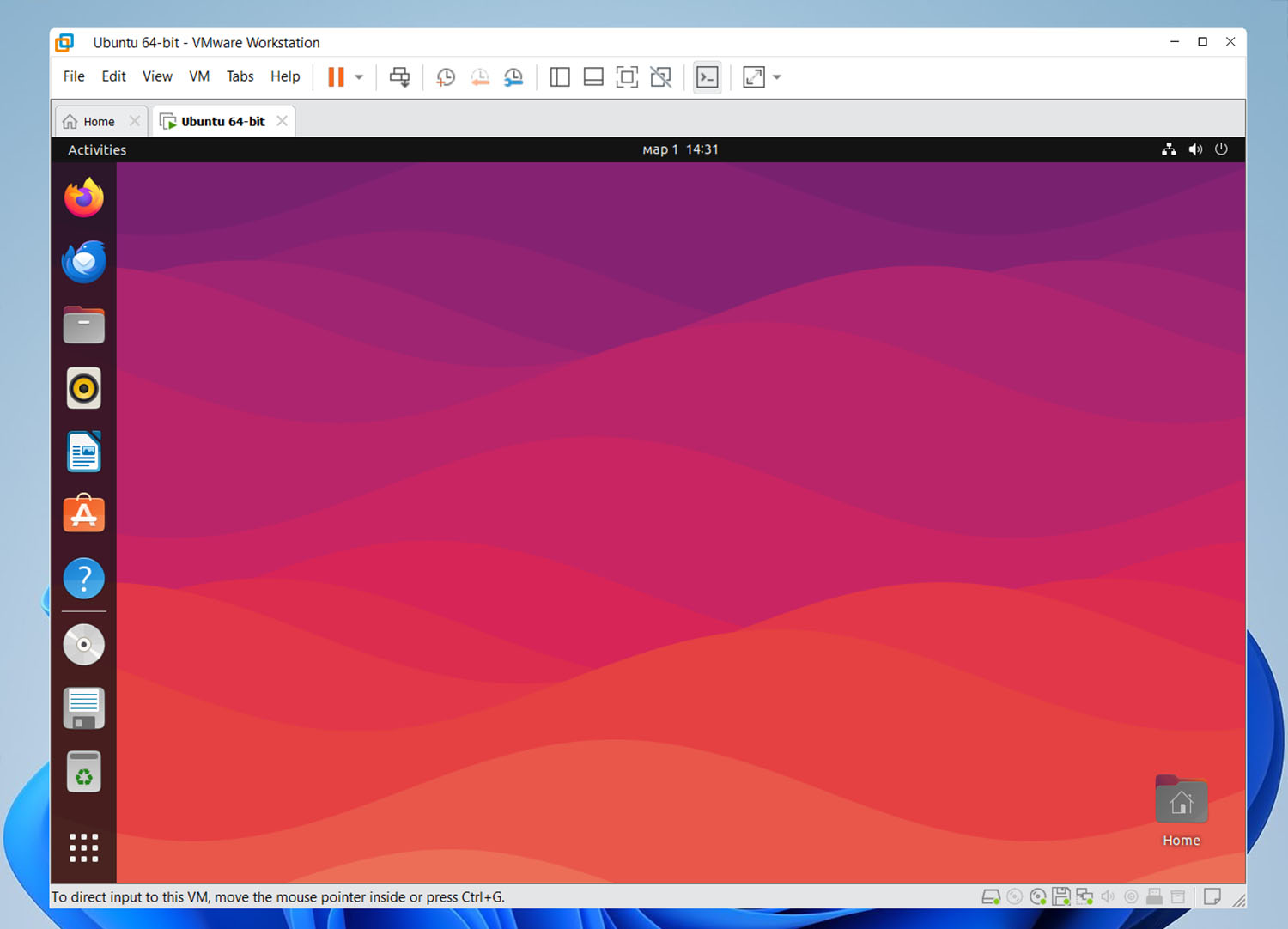Image resolution: width=1288 pixels, height=929 pixels.
Task: Launch Firefox from the Ubuntu dock
Action: pos(84,198)
